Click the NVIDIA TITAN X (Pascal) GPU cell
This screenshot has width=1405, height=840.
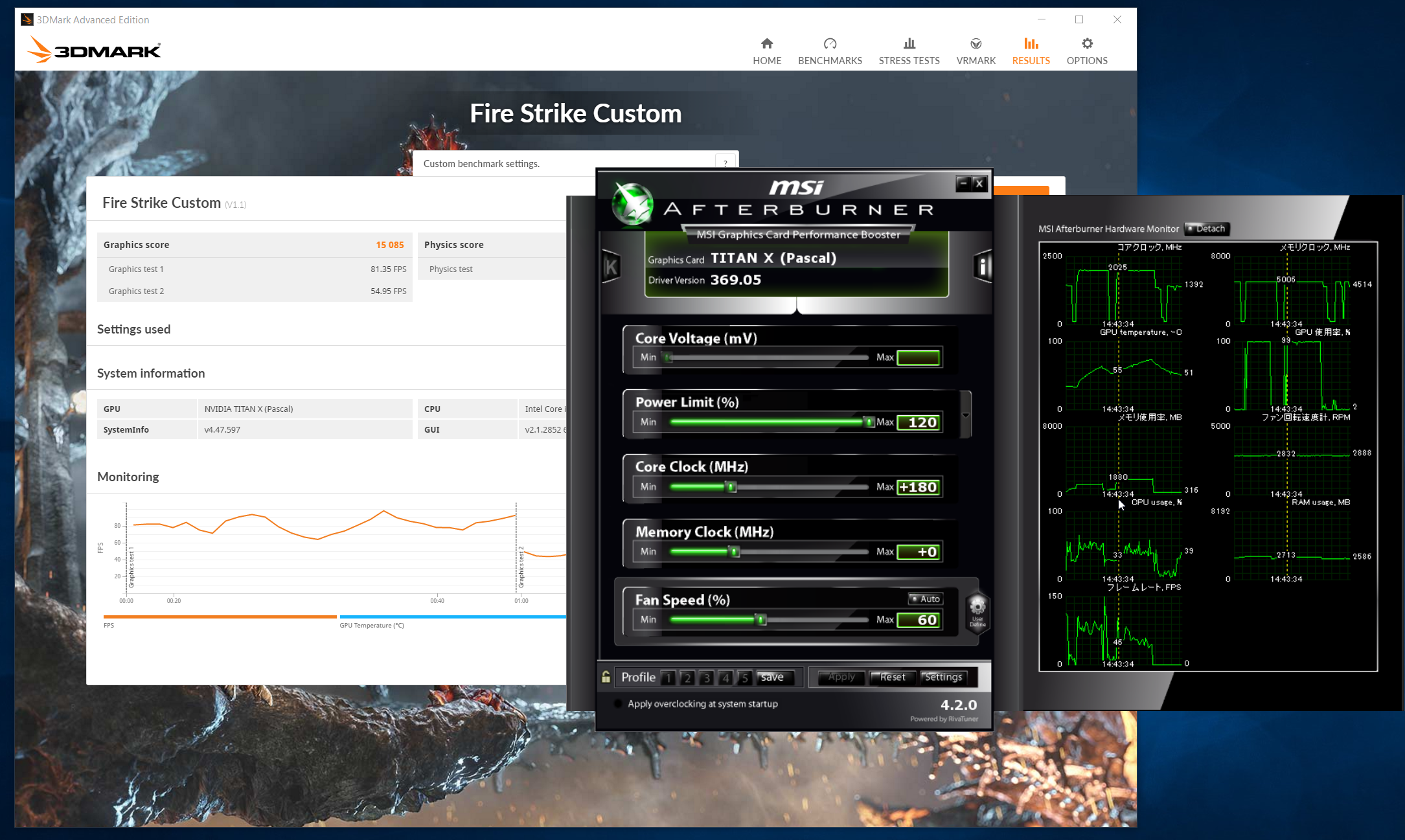tap(304, 409)
